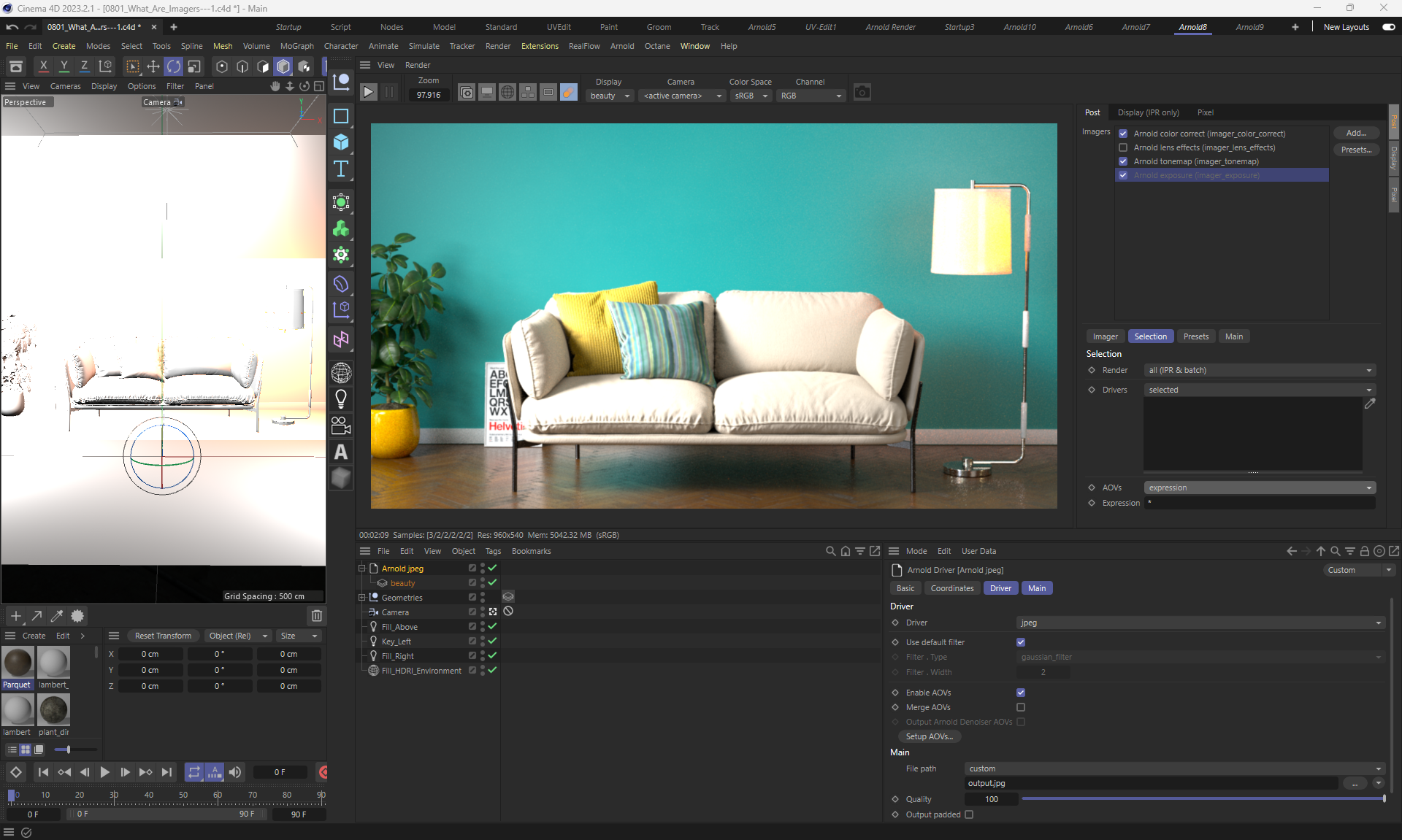Delete using the trash can icon
Screen dimensions: 1402x840
coord(316,616)
